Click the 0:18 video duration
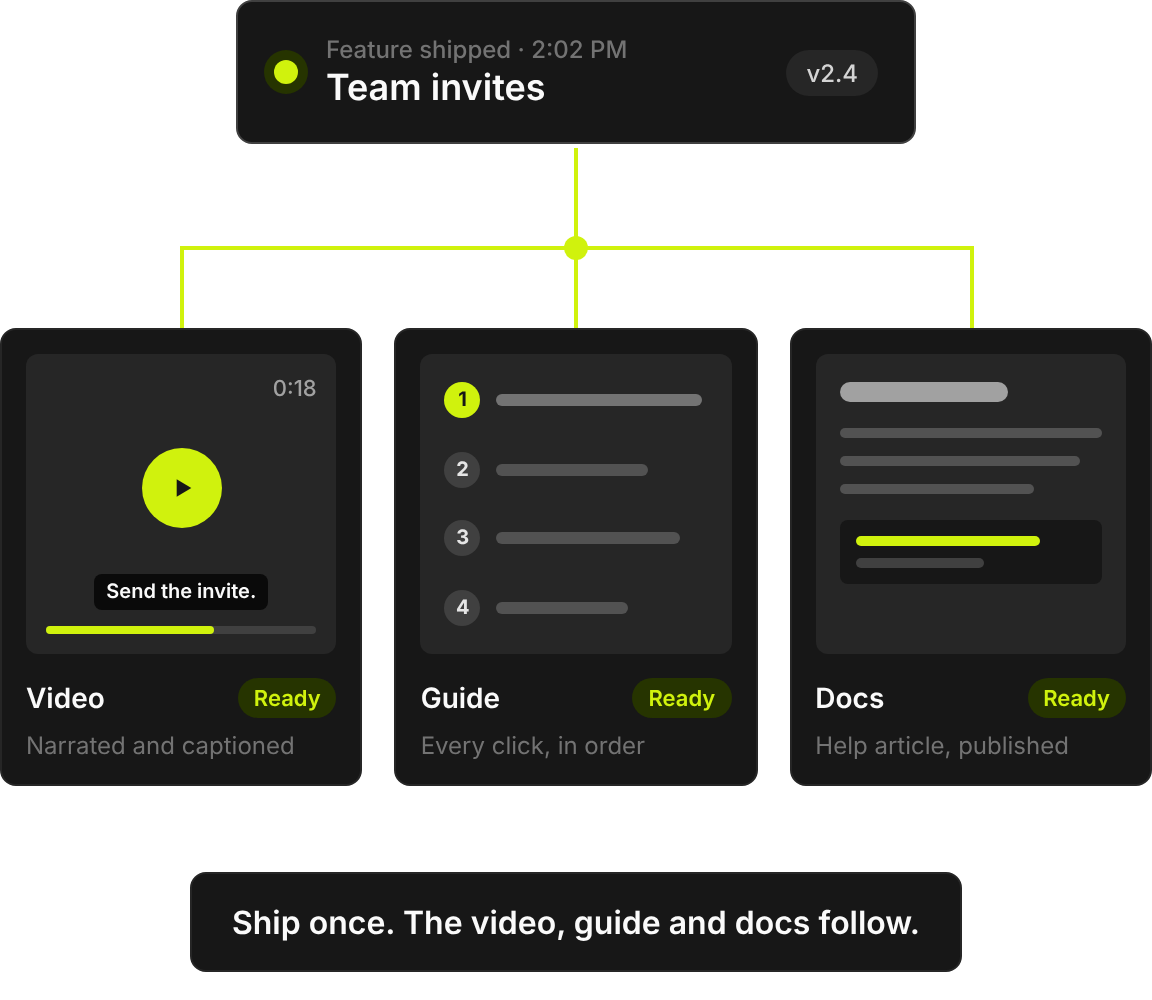Image resolution: width=1152 pixels, height=1000 pixels. point(295,388)
